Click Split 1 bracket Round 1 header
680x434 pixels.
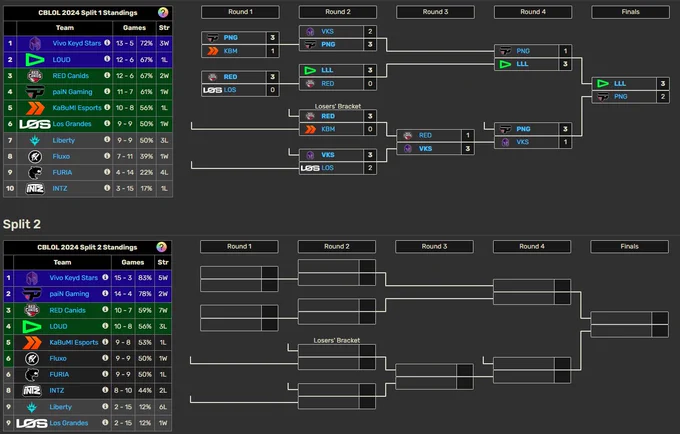tap(240, 12)
